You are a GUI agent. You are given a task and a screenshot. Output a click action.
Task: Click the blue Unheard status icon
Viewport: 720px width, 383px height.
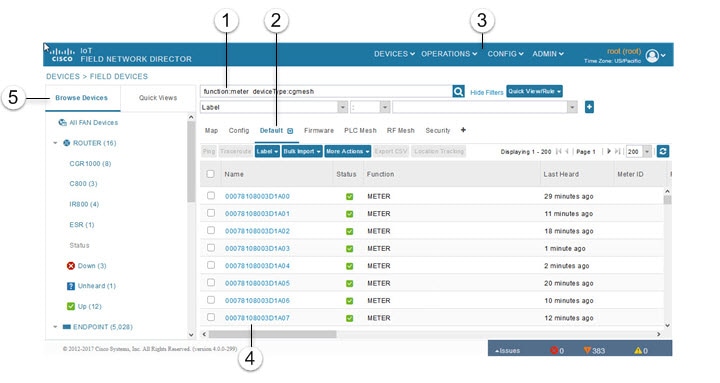tap(71, 286)
